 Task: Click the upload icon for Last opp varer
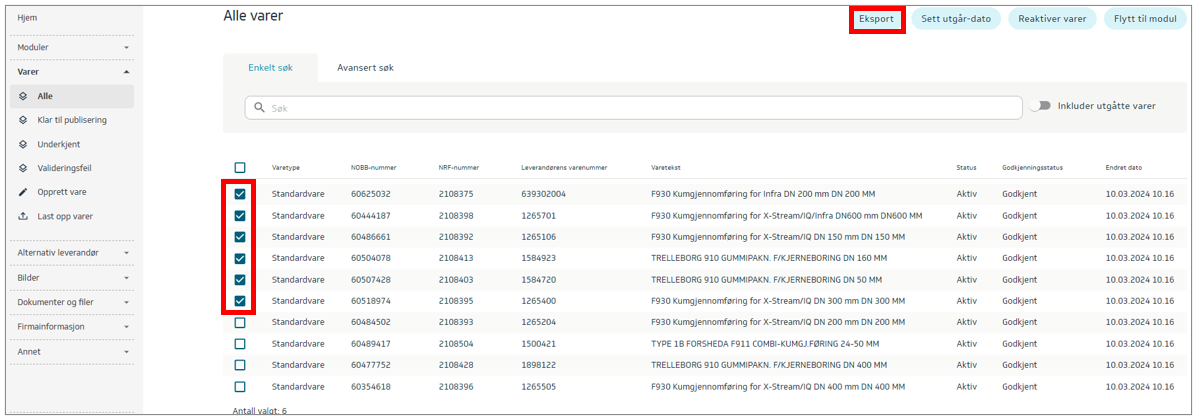(24, 216)
